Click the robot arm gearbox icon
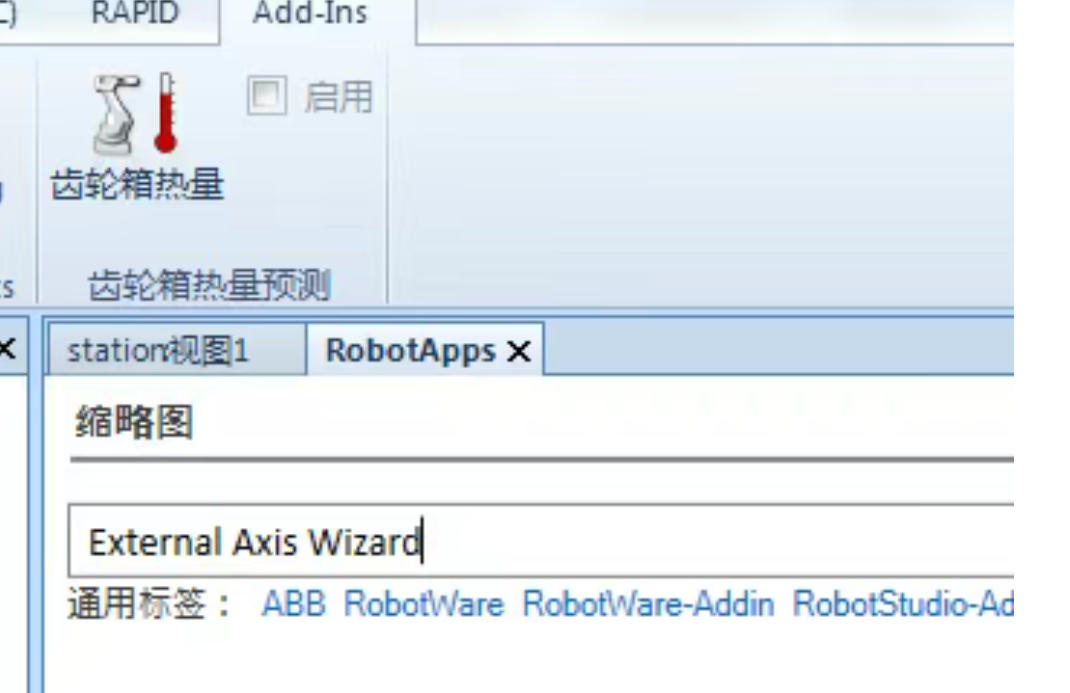Viewport: 1070px width, 693px height. click(115, 114)
